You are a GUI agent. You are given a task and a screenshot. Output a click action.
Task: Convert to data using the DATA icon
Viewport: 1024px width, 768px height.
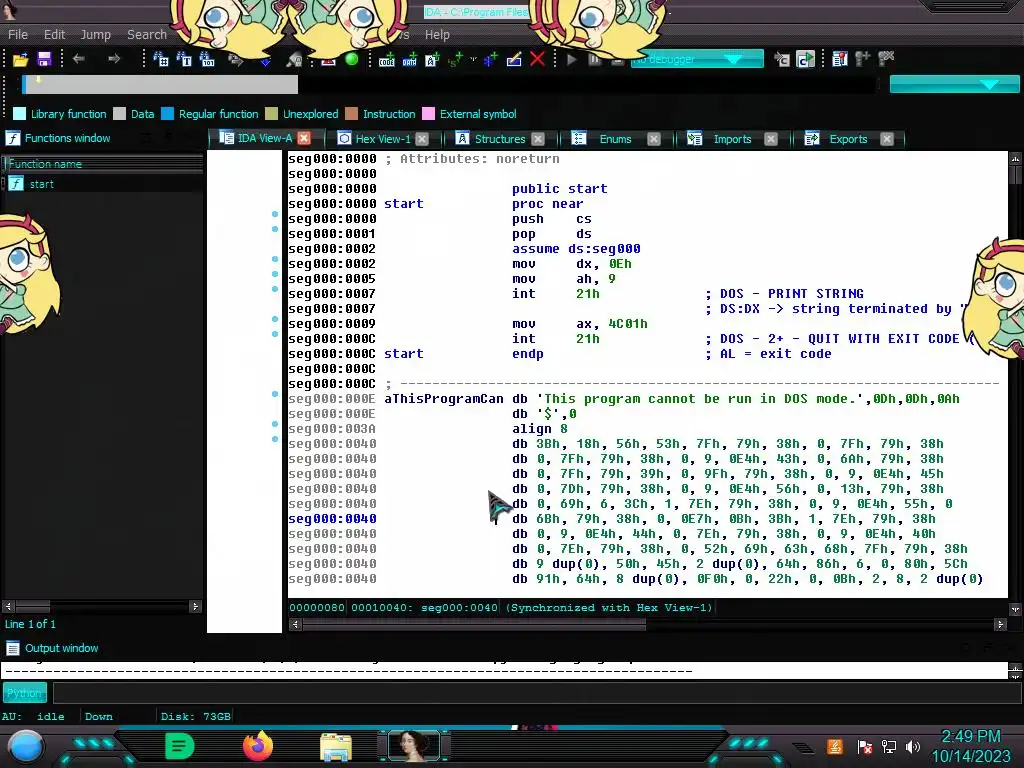(x=409, y=60)
